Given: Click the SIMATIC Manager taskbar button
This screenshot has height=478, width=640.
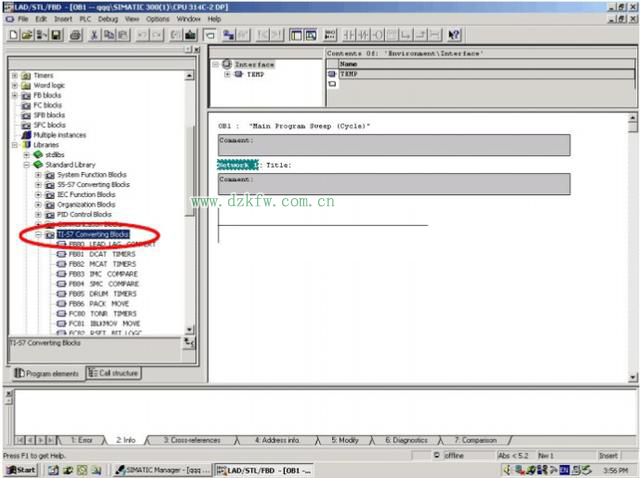Looking at the screenshot, I should click(x=164, y=470).
